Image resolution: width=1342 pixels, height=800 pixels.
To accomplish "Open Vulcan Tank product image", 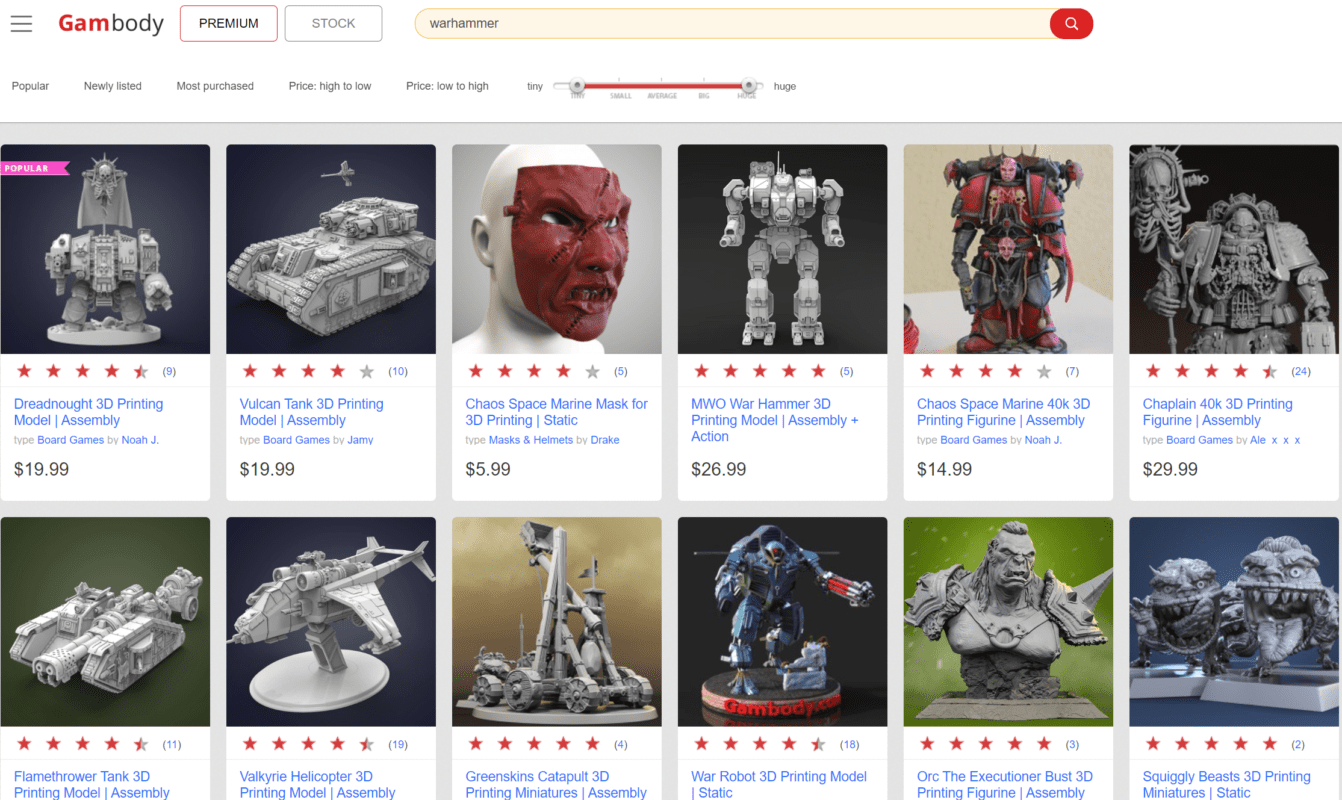I will [331, 249].
